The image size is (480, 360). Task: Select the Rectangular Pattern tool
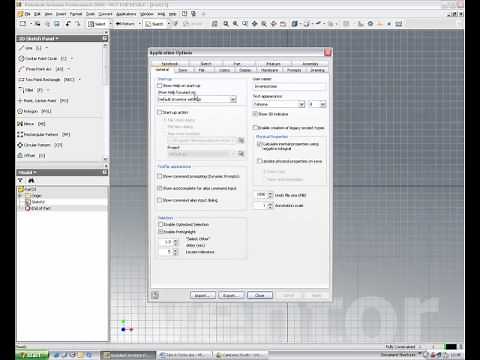(x=44, y=134)
